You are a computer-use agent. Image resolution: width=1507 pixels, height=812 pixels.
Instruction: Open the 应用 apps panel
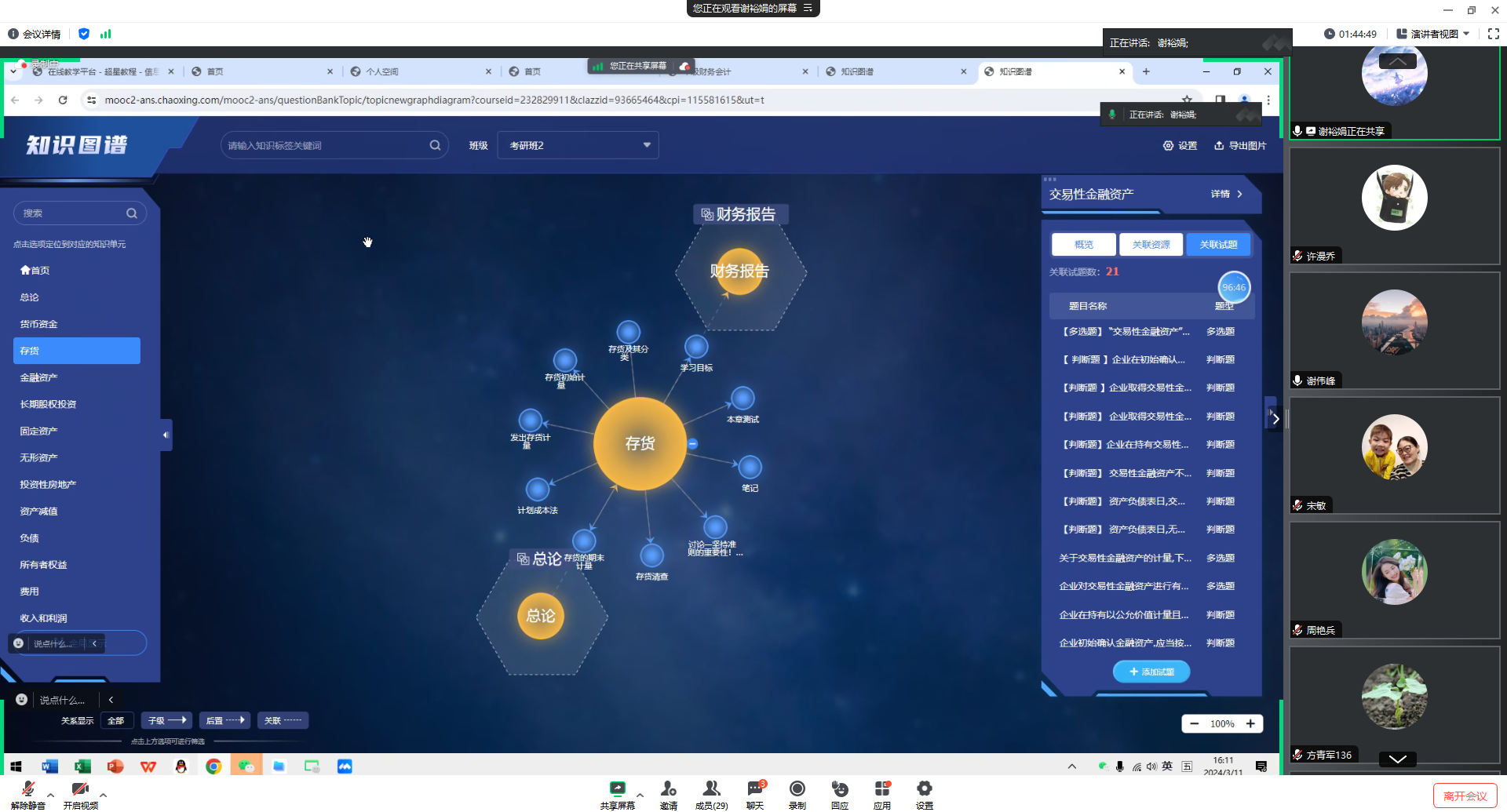[882, 791]
